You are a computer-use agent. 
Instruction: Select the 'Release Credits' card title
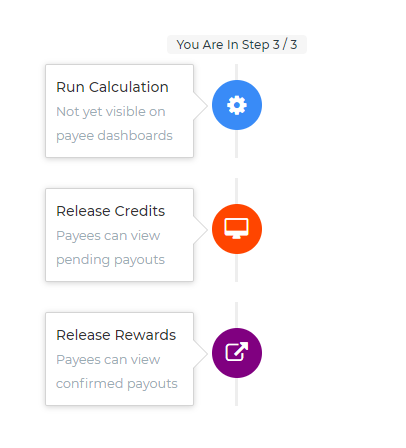[111, 211]
